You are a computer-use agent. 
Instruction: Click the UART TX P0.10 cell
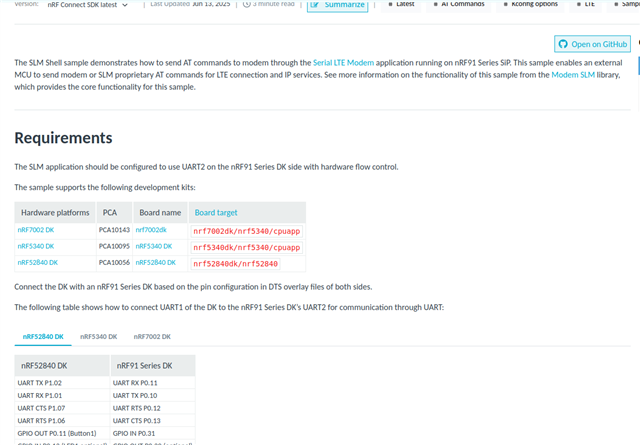153,396
